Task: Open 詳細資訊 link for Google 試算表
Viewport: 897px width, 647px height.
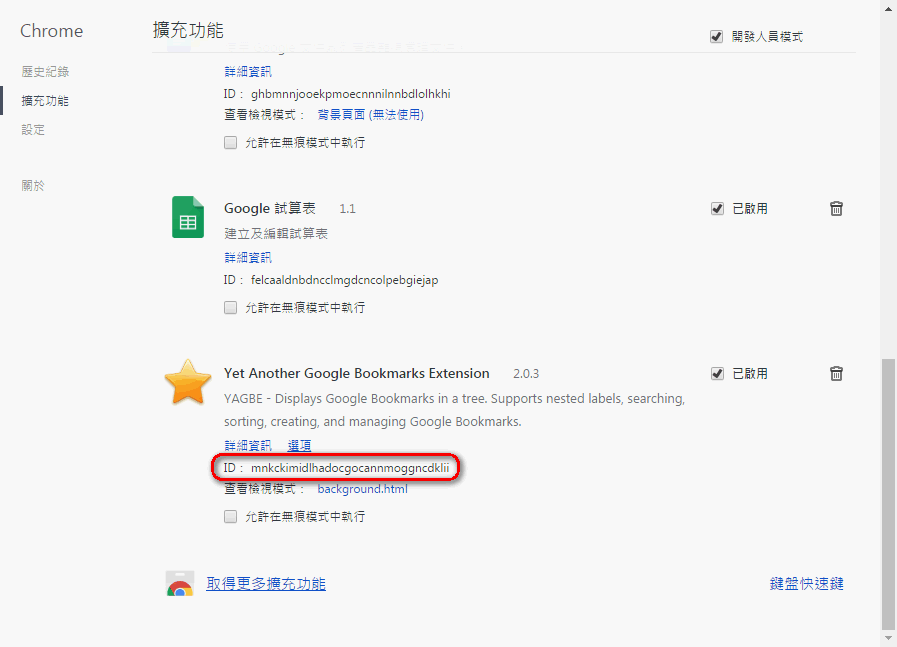Action: pyautogui.click(x=248, y=257)
